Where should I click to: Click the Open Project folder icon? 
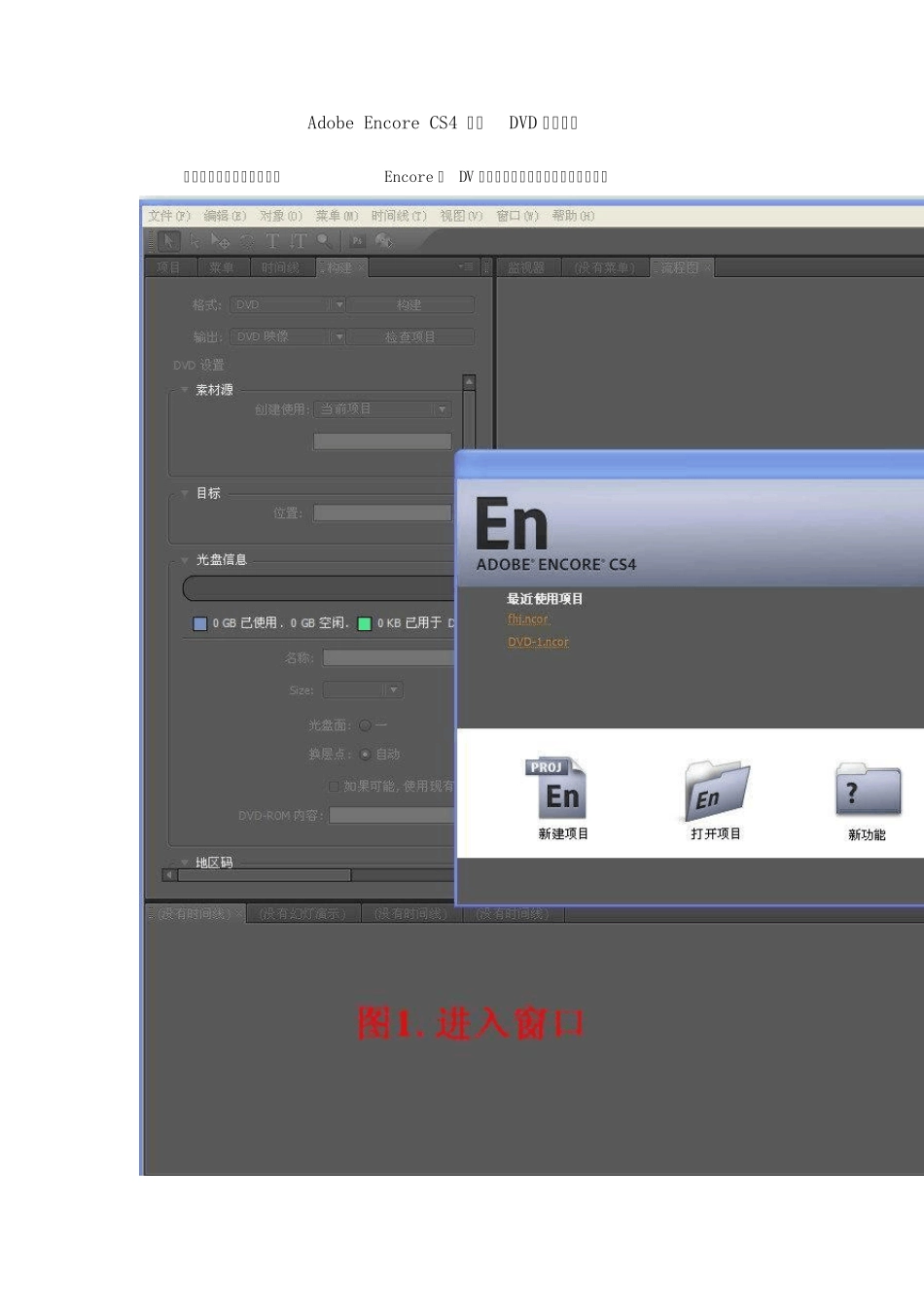pos(717,790)
